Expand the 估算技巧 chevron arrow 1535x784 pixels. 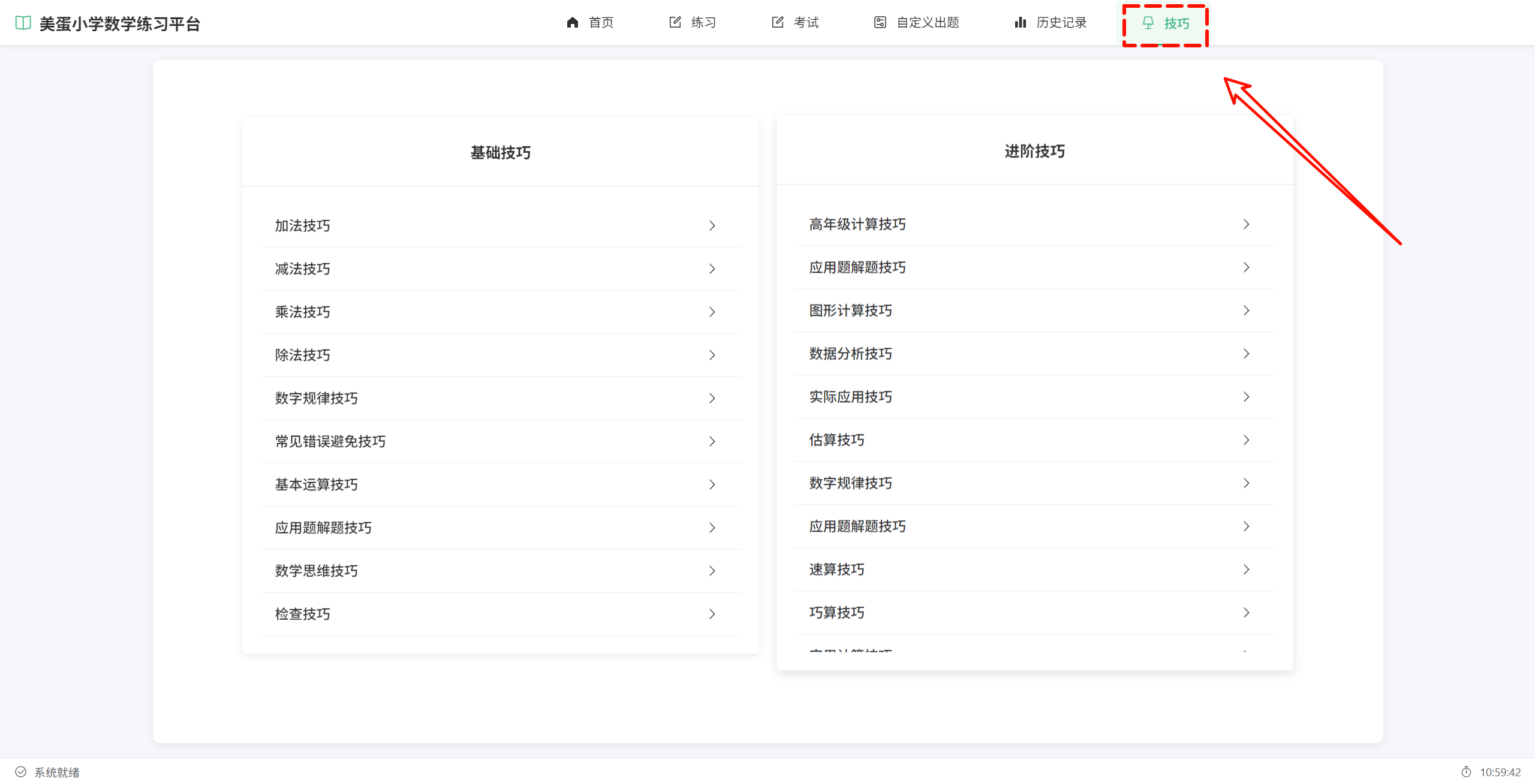click(1246, 441)
